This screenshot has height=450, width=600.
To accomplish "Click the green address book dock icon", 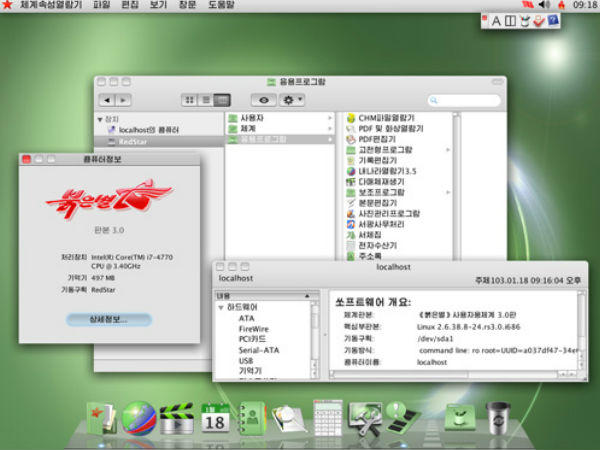I will click(x=251, y=417).
